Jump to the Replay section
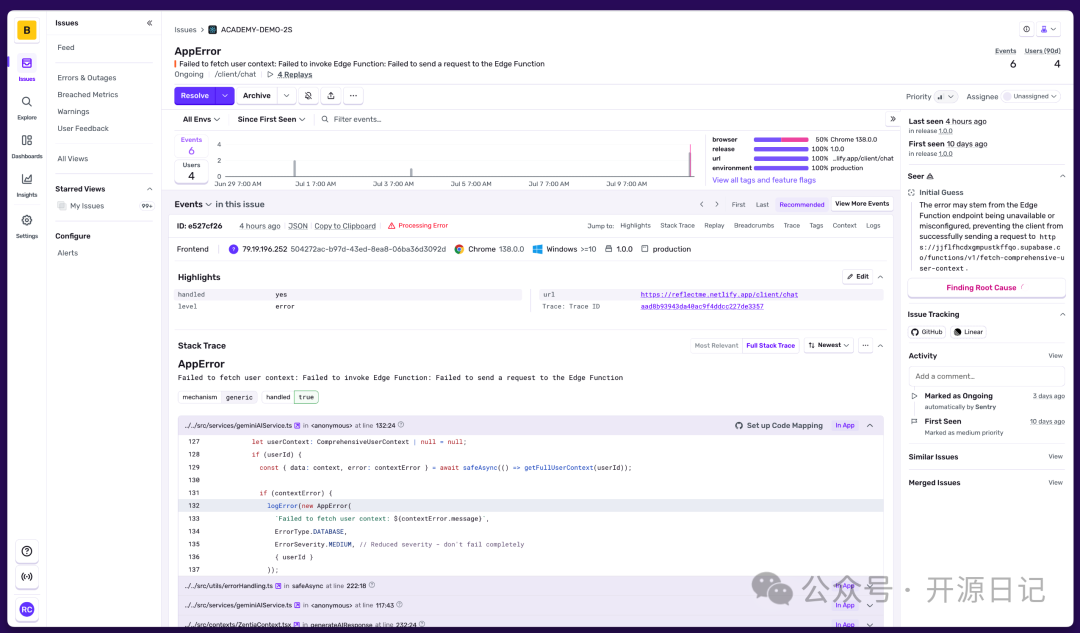The image size is (1080, 633). [714, 226]
